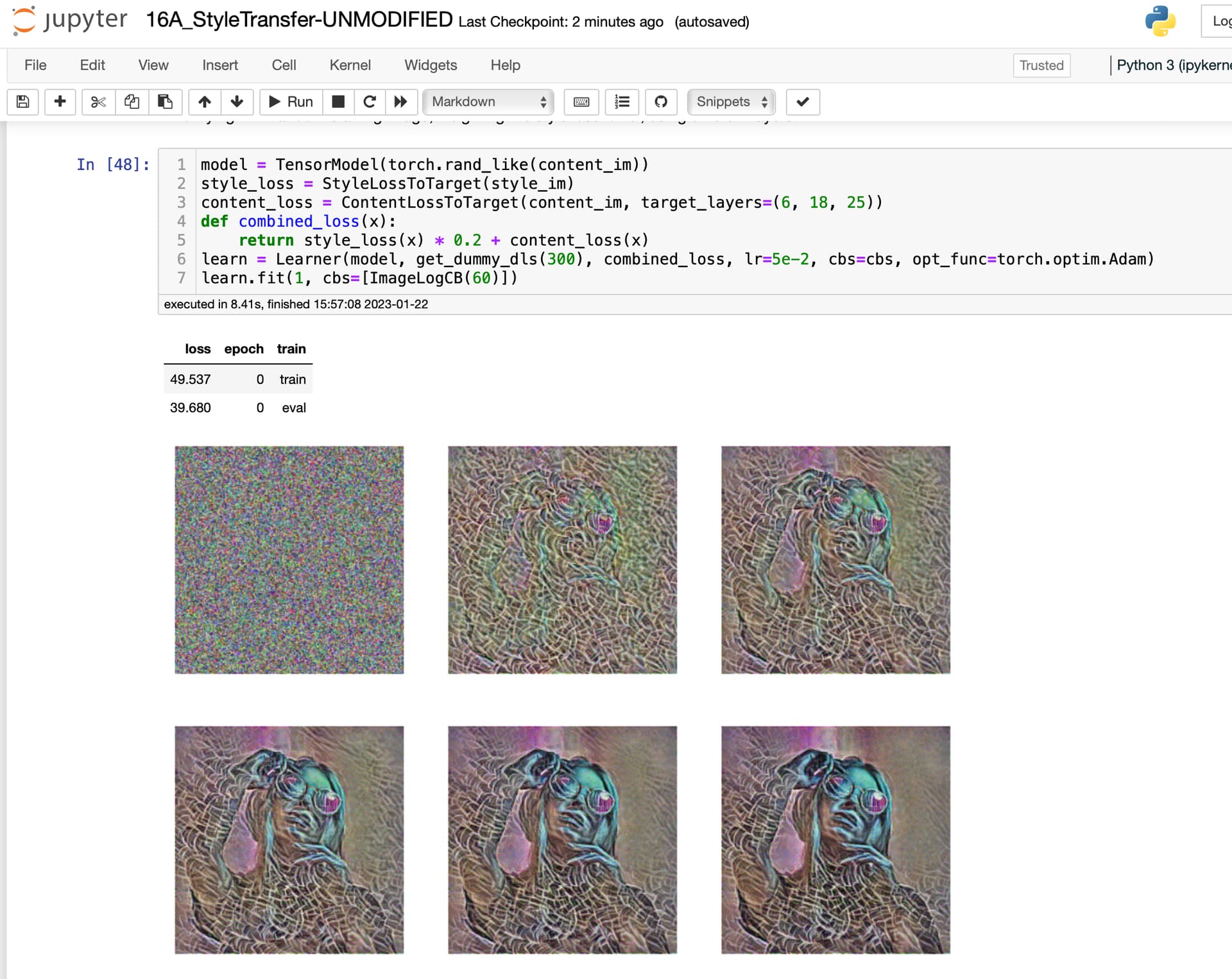Click the first noise output image thumbnail

(289, 560)
